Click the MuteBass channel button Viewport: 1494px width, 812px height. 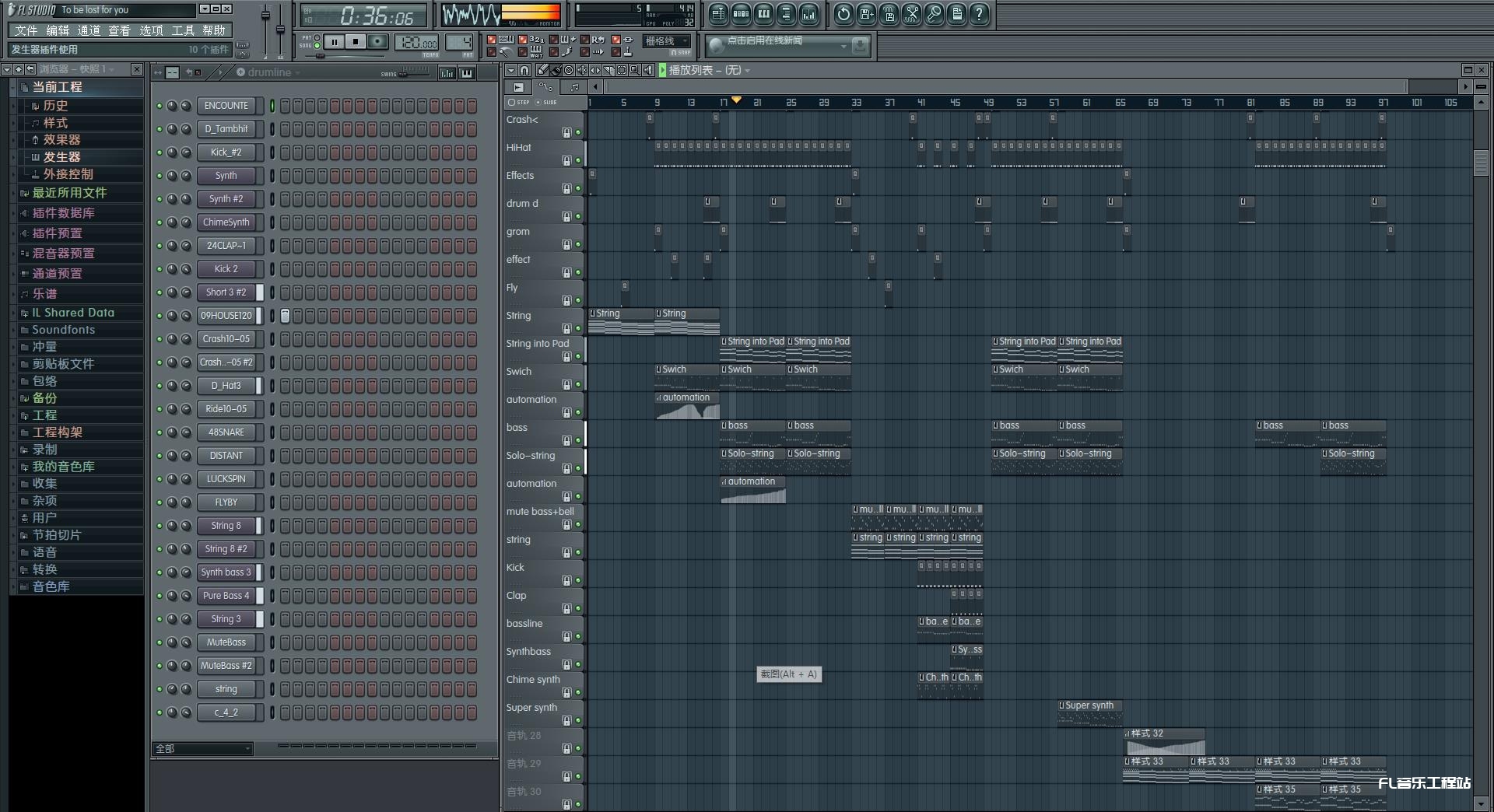pyautogui.click(x=226, y=642)
